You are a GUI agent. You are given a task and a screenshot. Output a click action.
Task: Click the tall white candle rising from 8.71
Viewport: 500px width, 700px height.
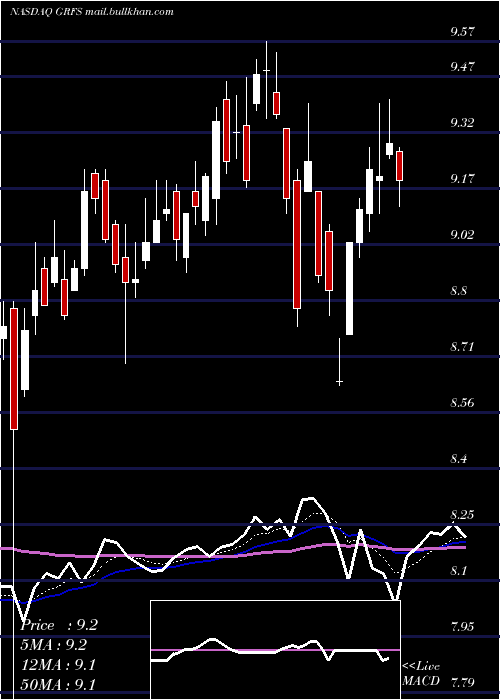[349, 288]
